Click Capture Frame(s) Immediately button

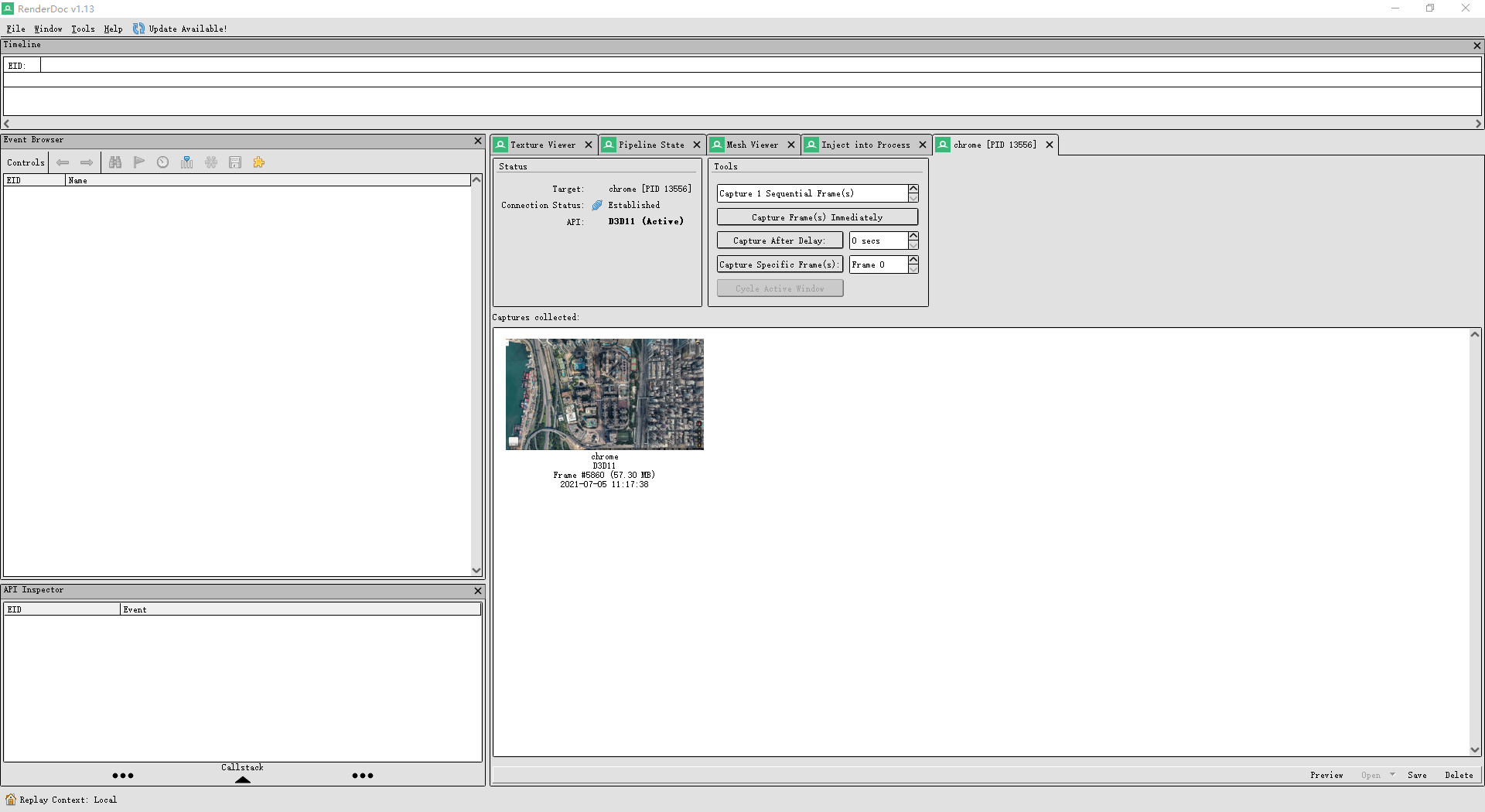817,217
